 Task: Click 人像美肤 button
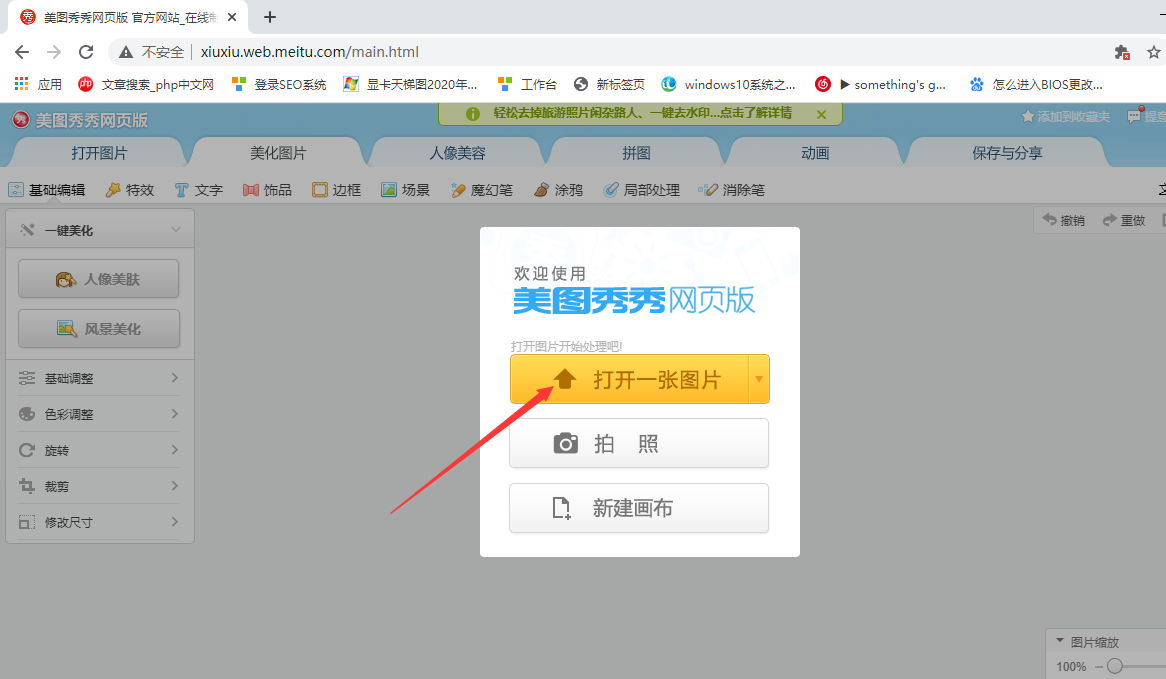99,279
